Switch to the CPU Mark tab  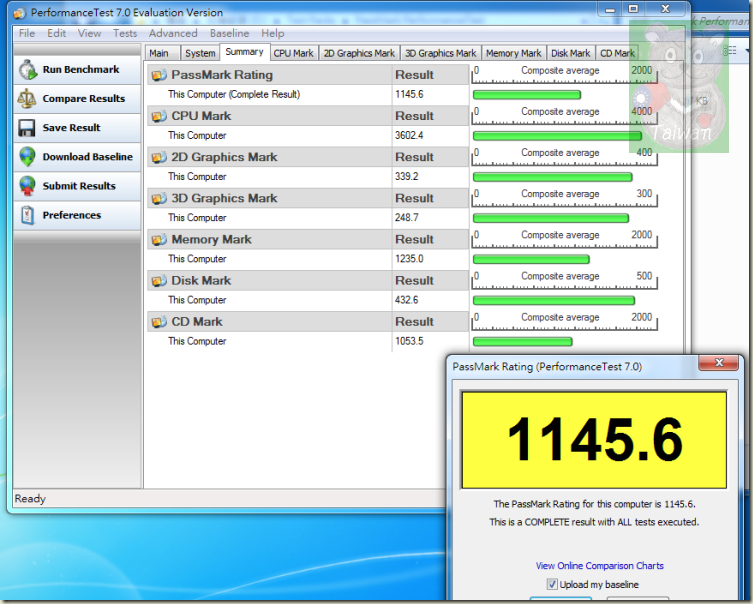click(293, 53)
